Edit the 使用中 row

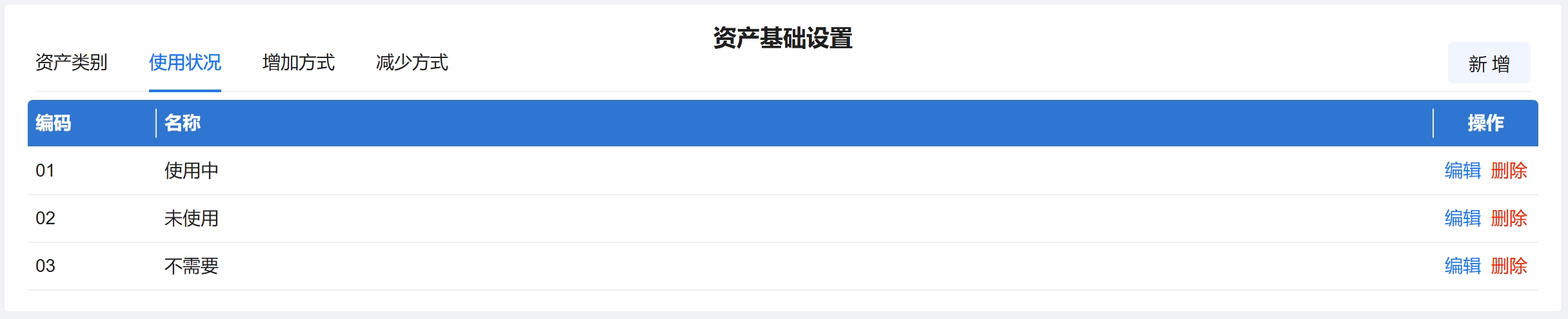click(x=1462, y=171)
